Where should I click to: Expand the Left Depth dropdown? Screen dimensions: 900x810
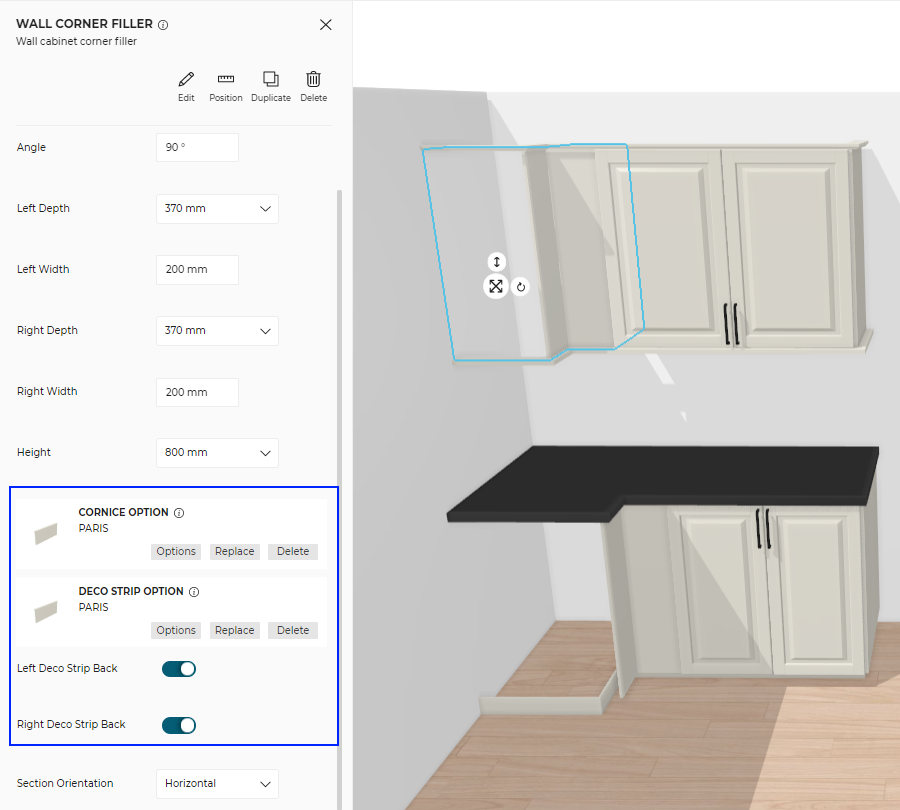217,209
